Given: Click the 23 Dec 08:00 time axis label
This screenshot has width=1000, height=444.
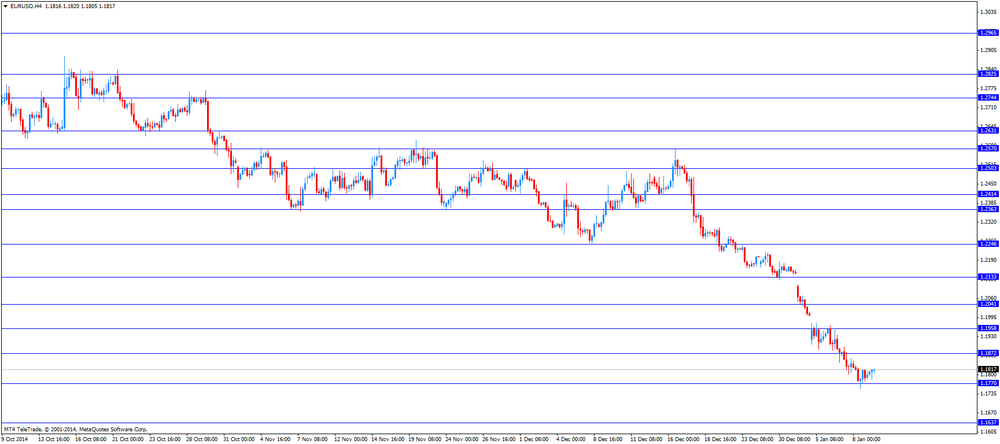Looking at the screenshot, I should click(757, 440).
